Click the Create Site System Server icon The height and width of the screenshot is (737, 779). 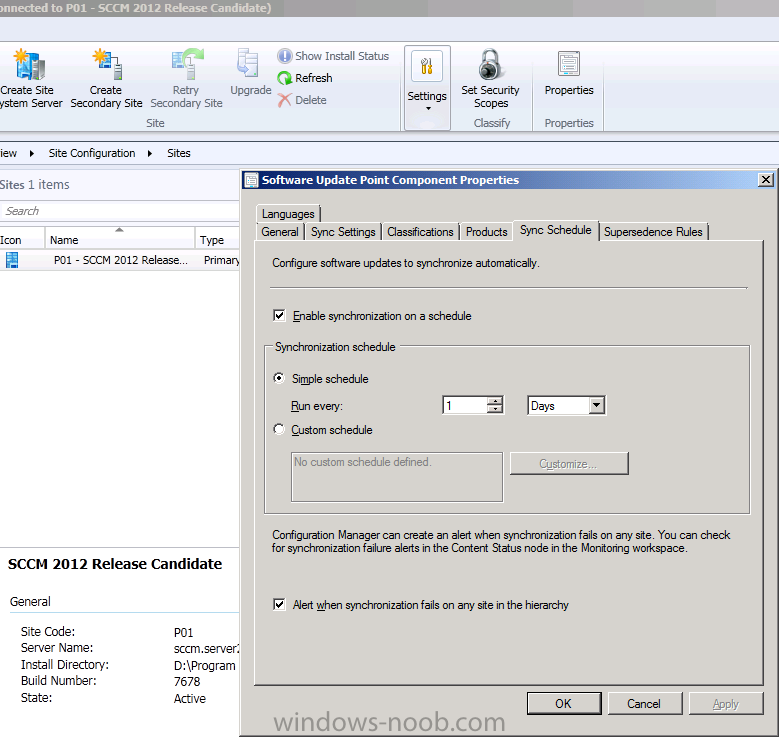30,65
